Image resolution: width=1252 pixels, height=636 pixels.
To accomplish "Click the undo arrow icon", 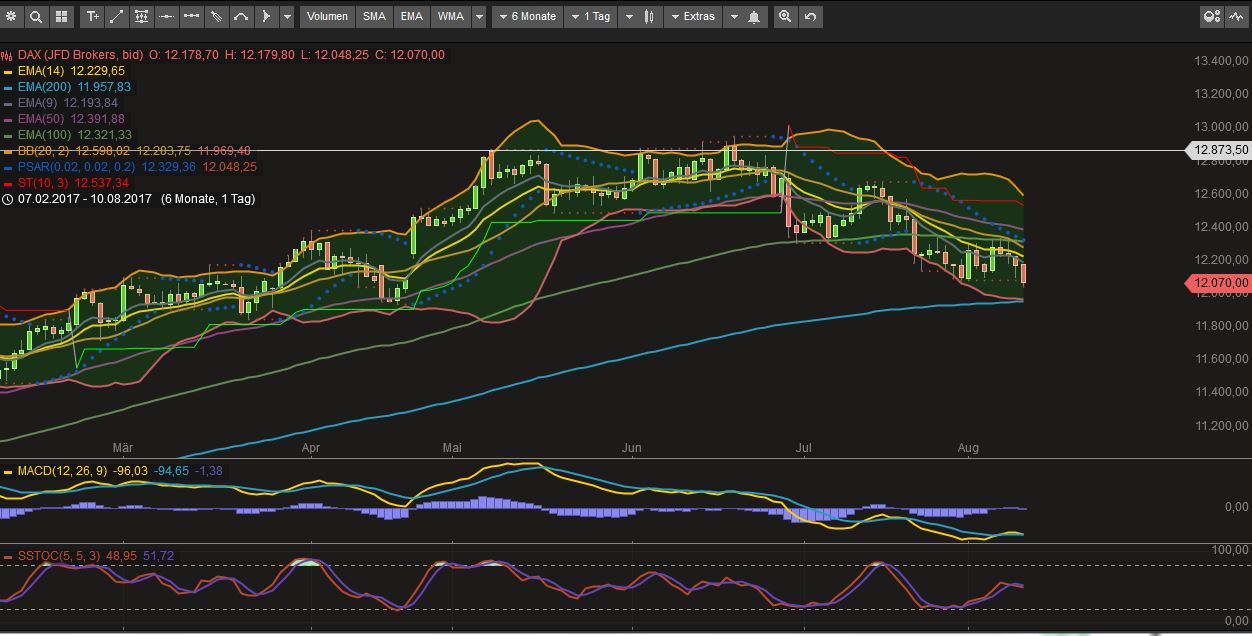I will click(x=810, y=16).
